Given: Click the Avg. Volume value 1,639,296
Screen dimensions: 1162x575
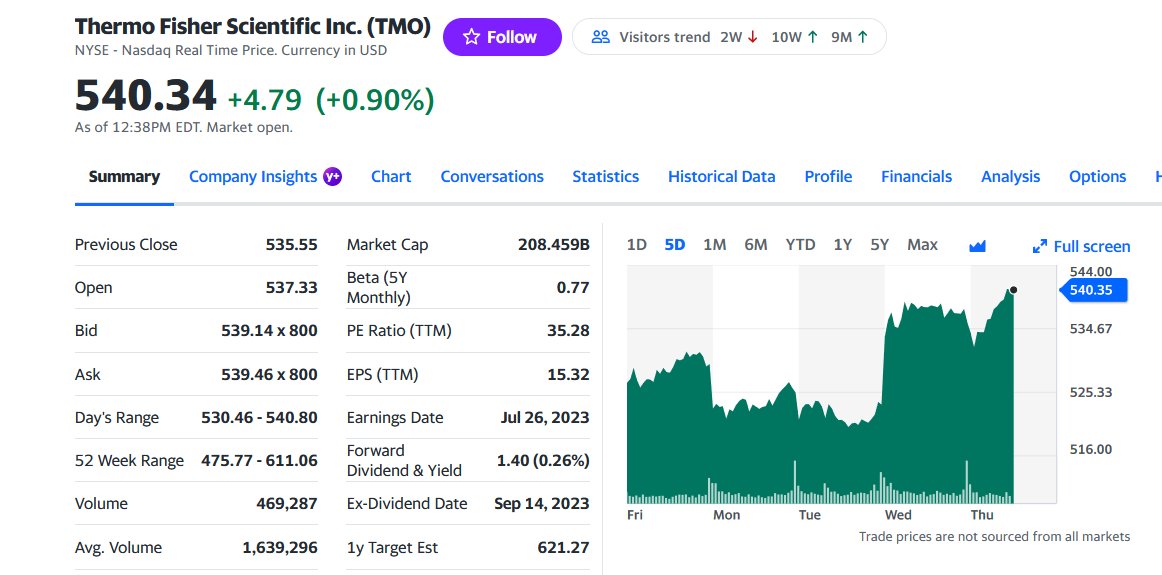Looking at the screenshot, I should 280,548.
